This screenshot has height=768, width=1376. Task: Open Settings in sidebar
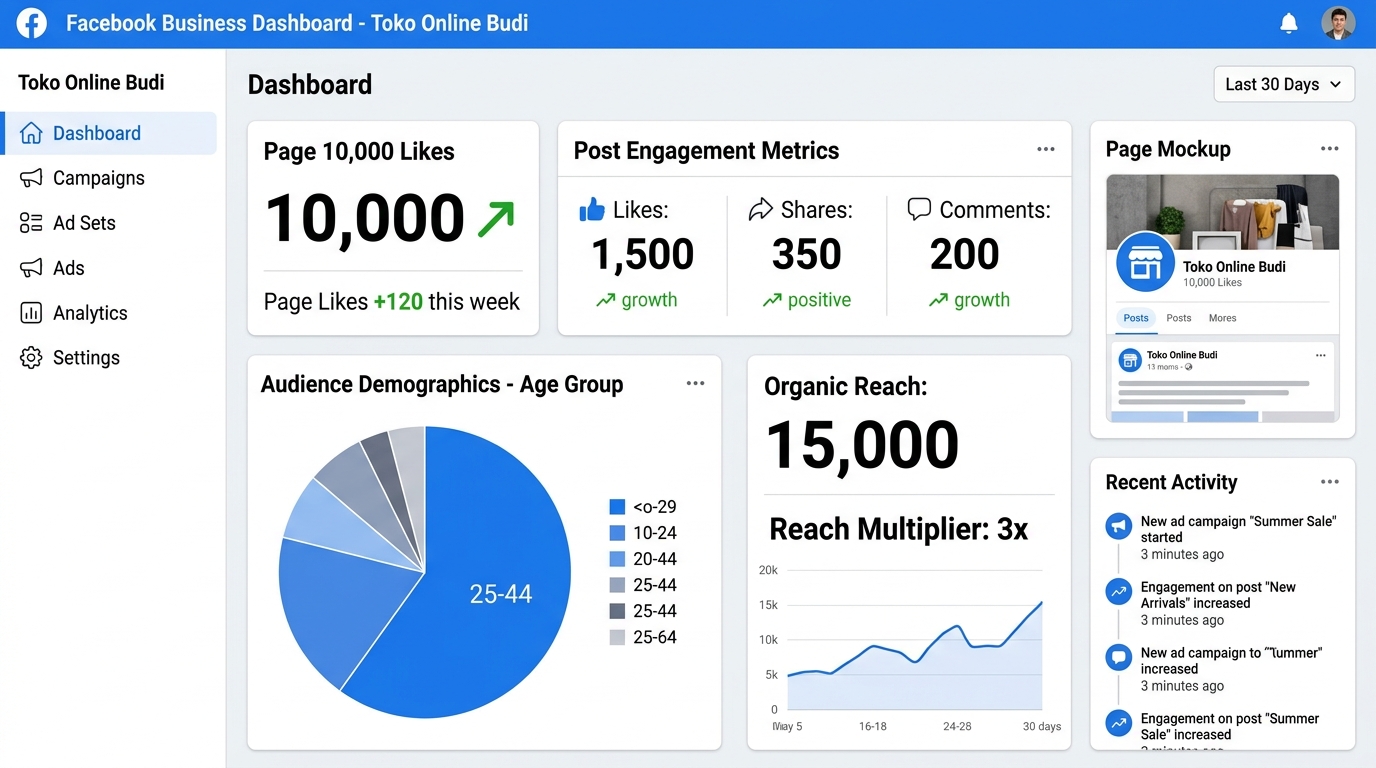point(109,358)
